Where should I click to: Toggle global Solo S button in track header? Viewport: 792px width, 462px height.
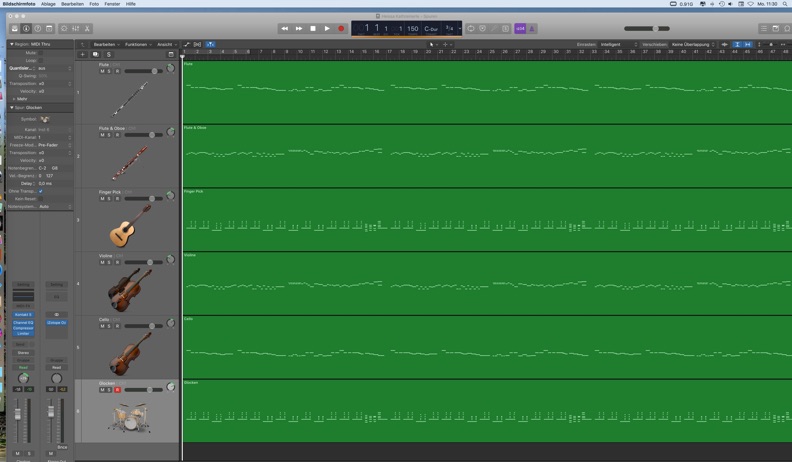pos(109,55)
